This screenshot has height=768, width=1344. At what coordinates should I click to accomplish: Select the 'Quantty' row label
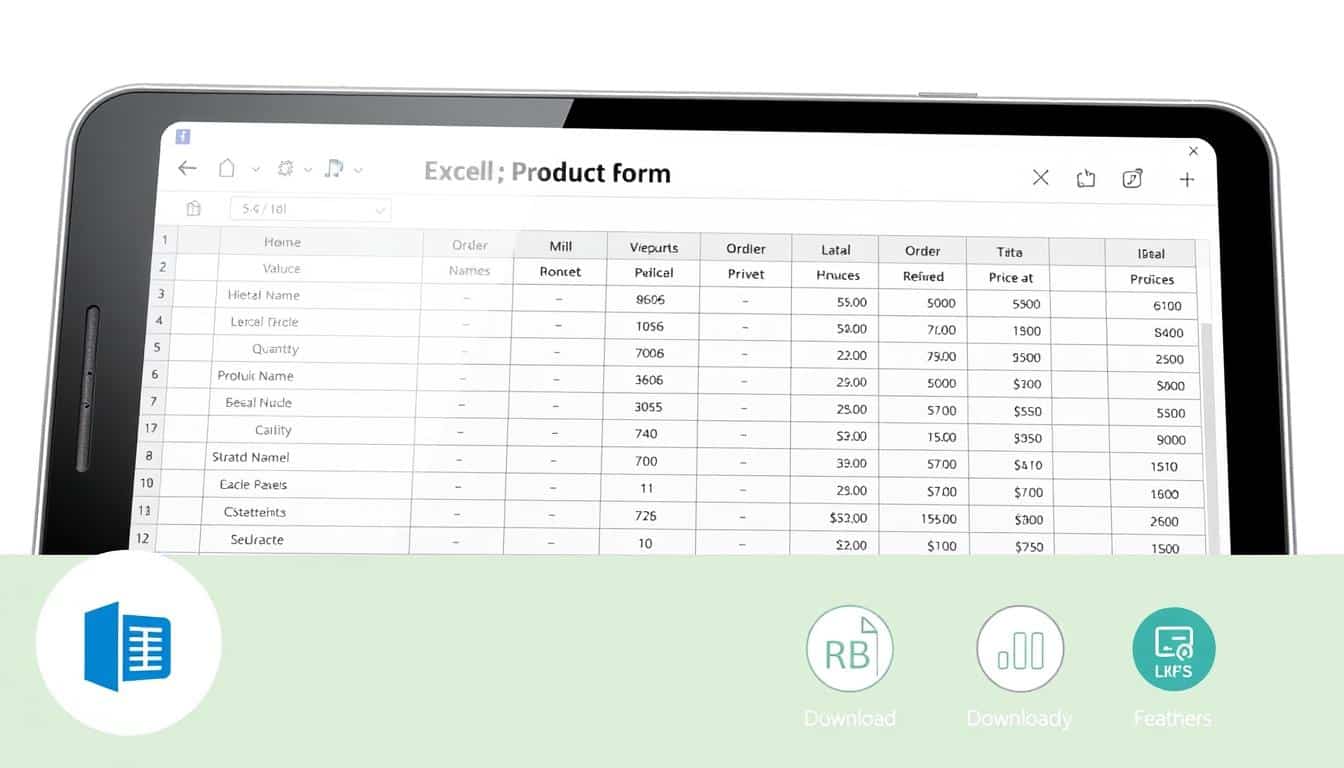point(275,349)
